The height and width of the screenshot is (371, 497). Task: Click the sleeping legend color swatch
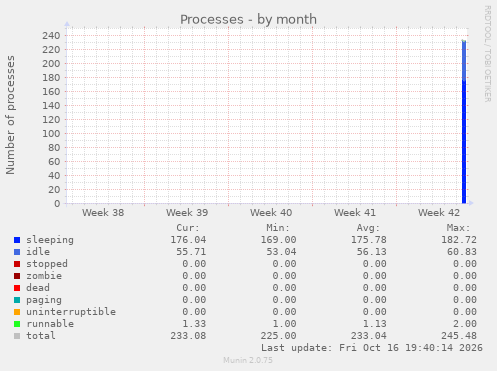click(17, 240)
